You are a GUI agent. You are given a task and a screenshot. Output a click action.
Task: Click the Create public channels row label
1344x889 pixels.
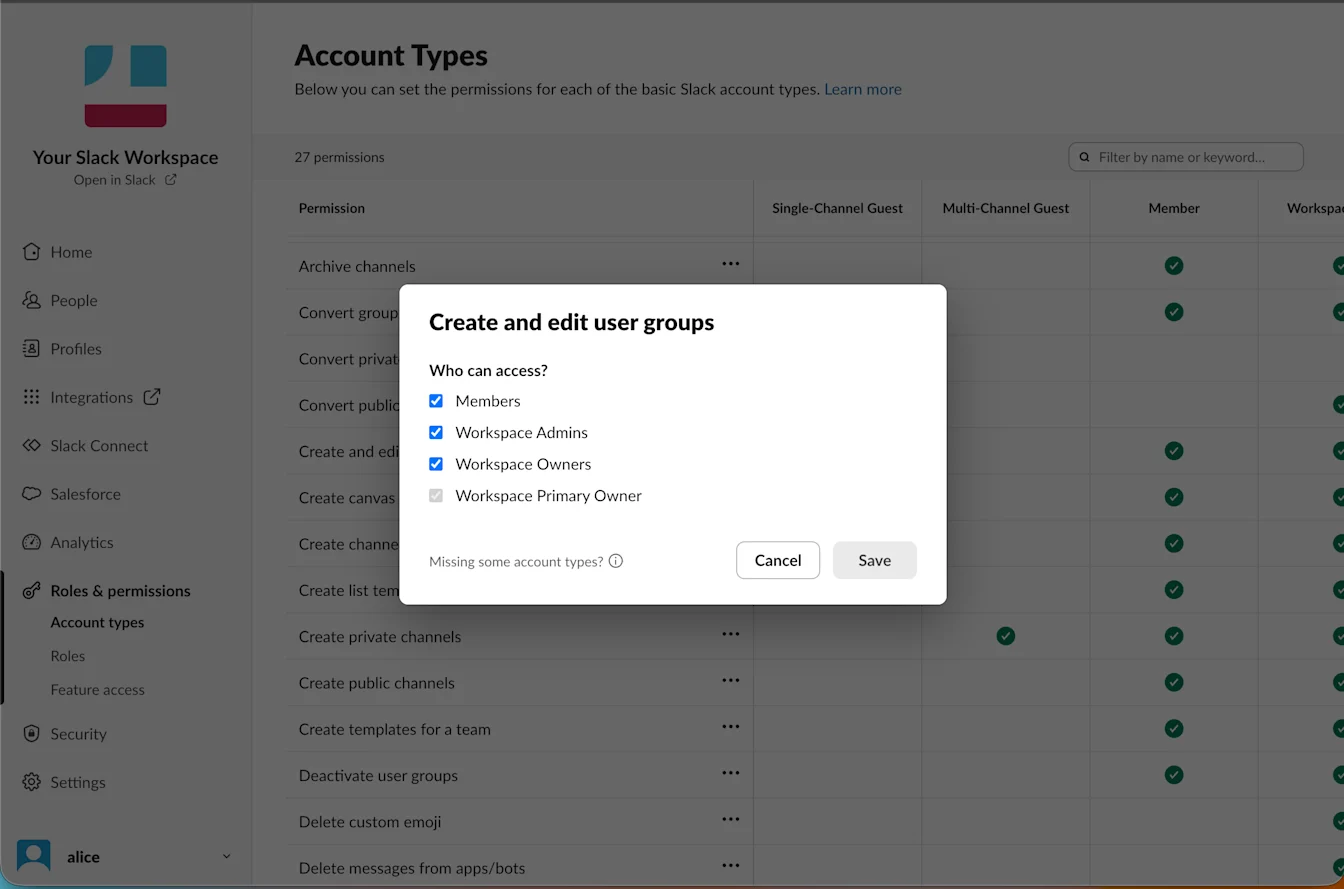(377, 683)
